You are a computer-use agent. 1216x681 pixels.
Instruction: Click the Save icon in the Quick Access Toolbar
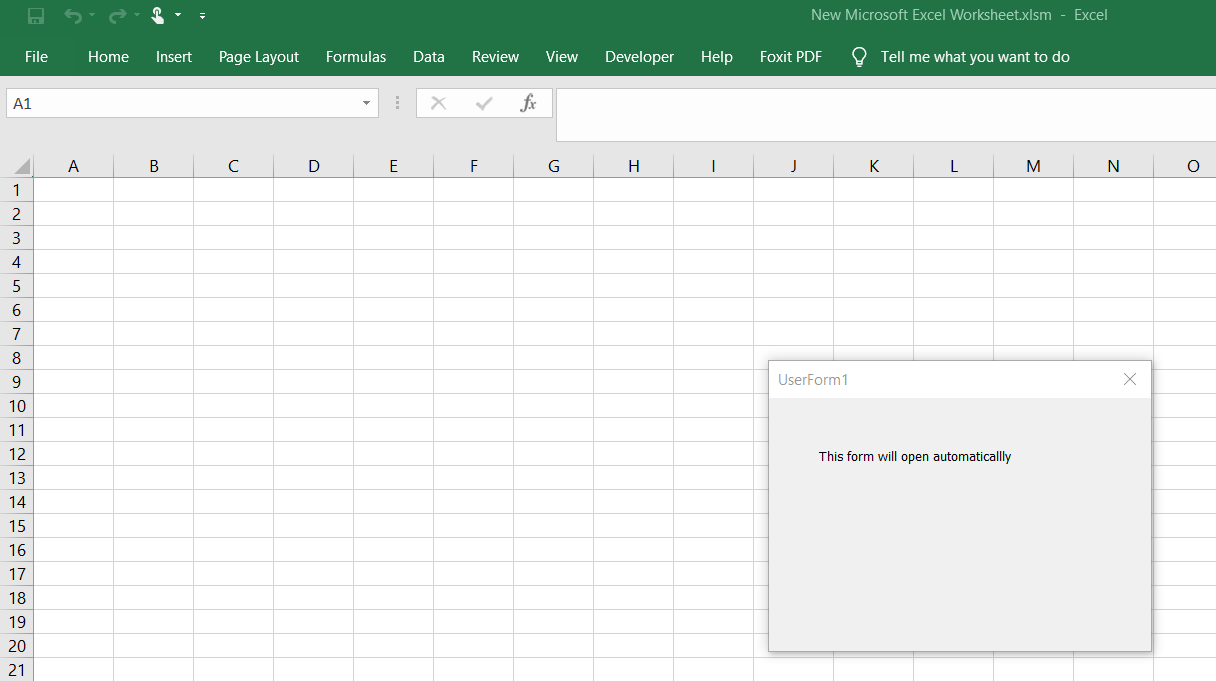coord(36,16)
